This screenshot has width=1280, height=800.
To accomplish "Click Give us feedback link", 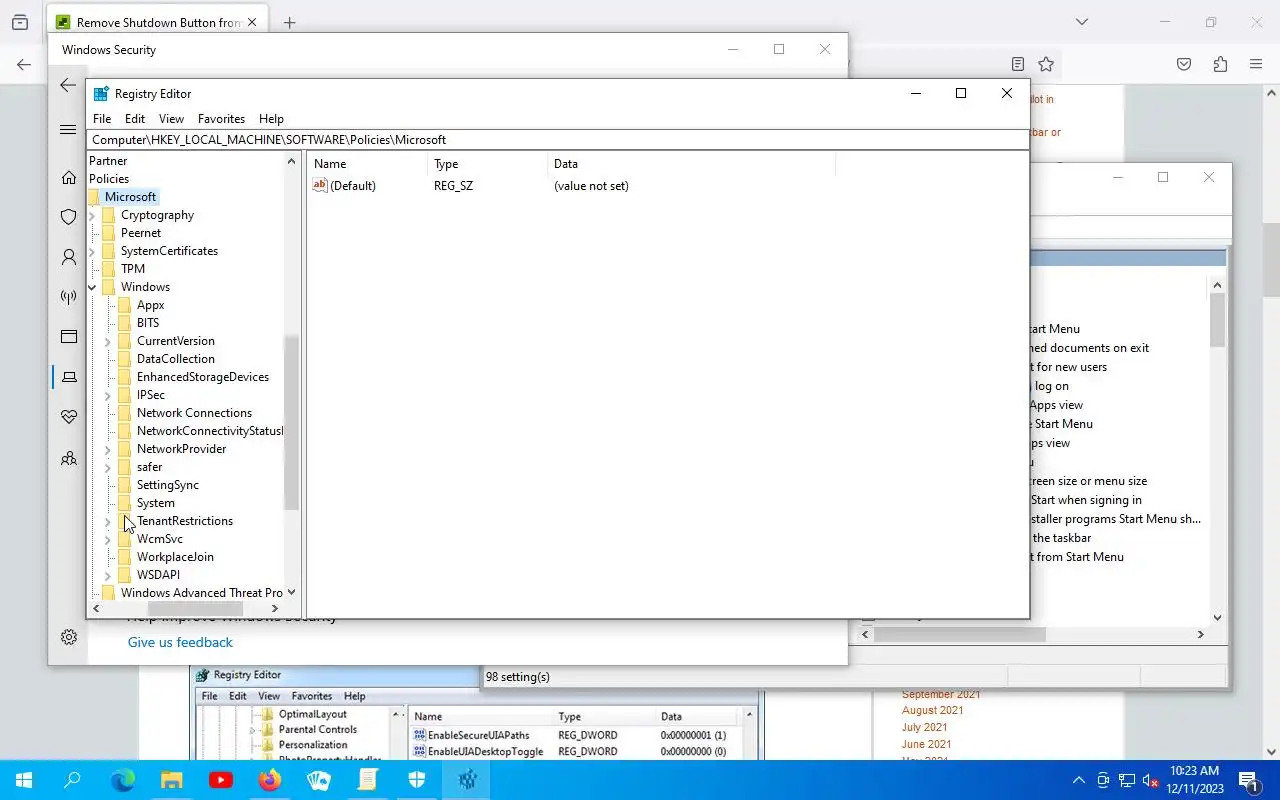I will point(180,642).
